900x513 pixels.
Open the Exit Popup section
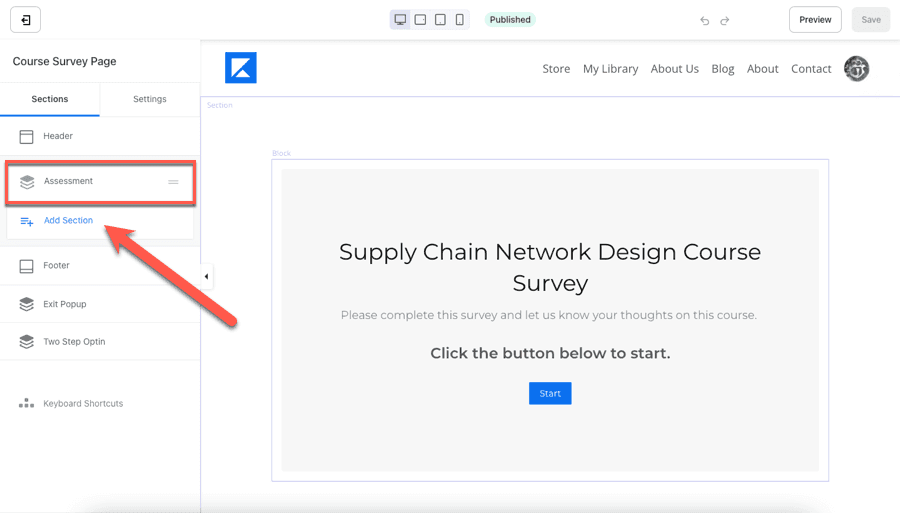[x=65, y=304]
